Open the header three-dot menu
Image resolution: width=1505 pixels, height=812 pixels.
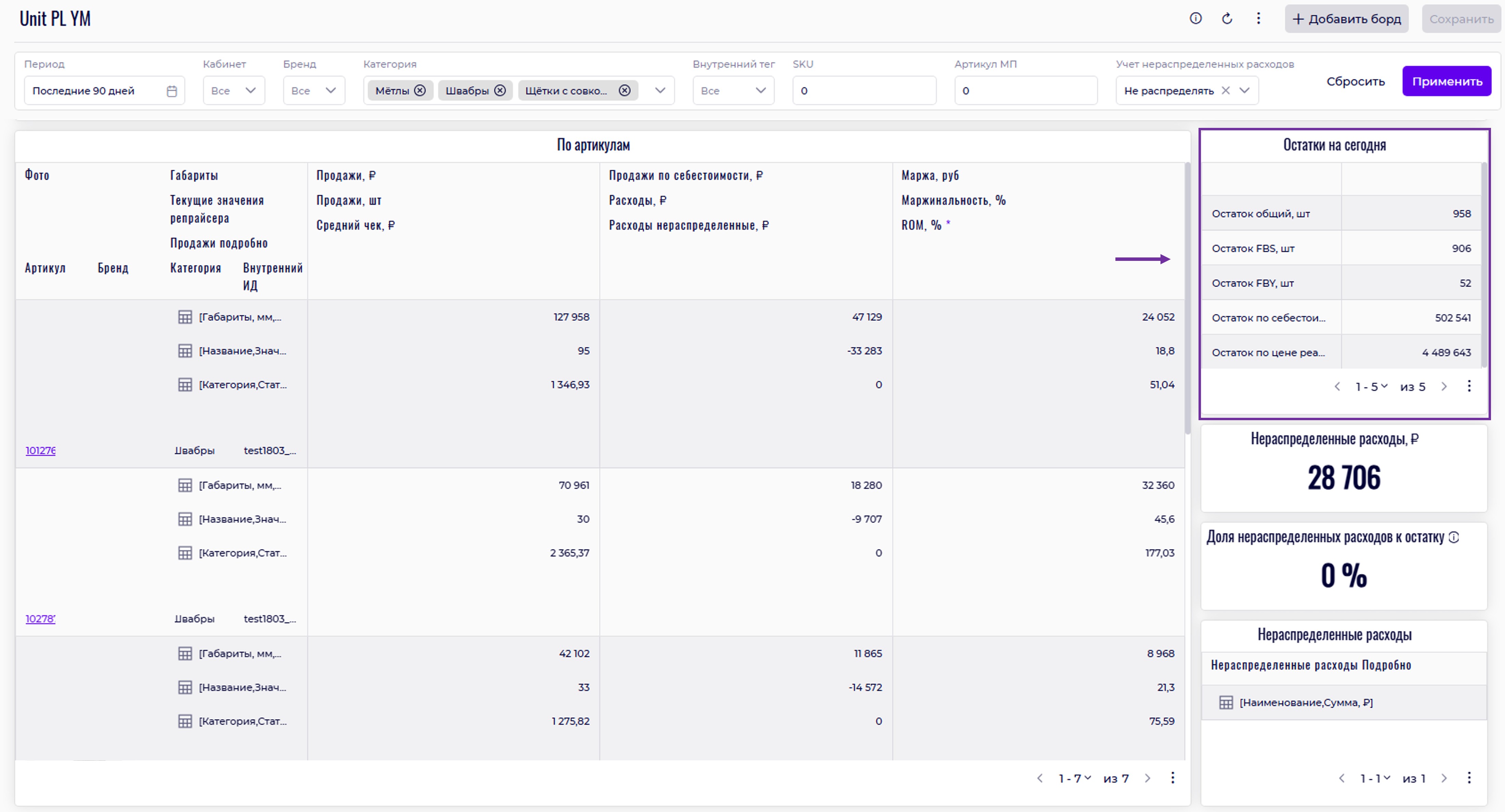[x=1258, y=19]
